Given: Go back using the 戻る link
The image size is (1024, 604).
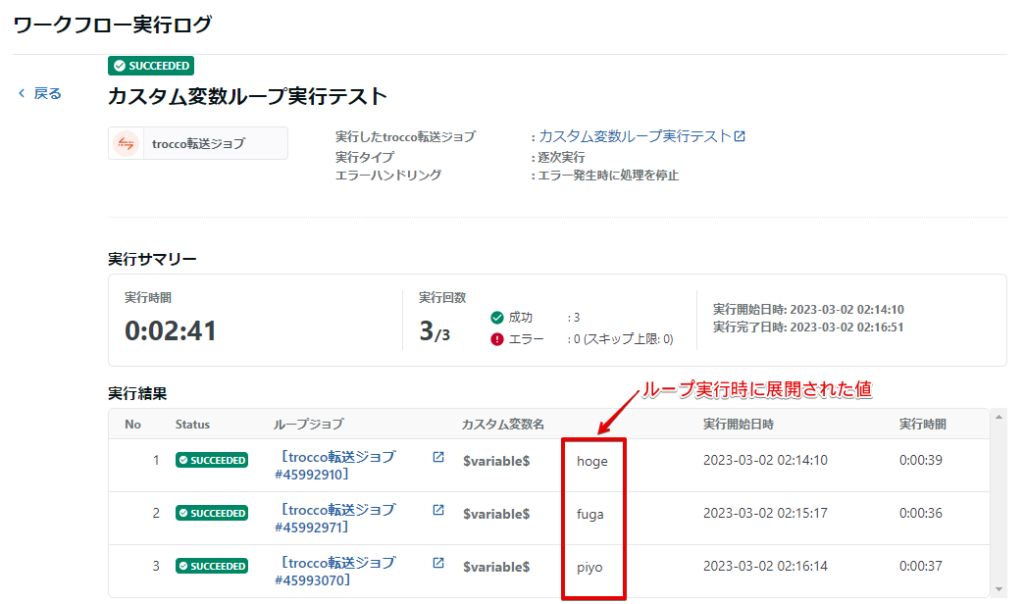Looking at the screenshot, I should tap(40, 93).
